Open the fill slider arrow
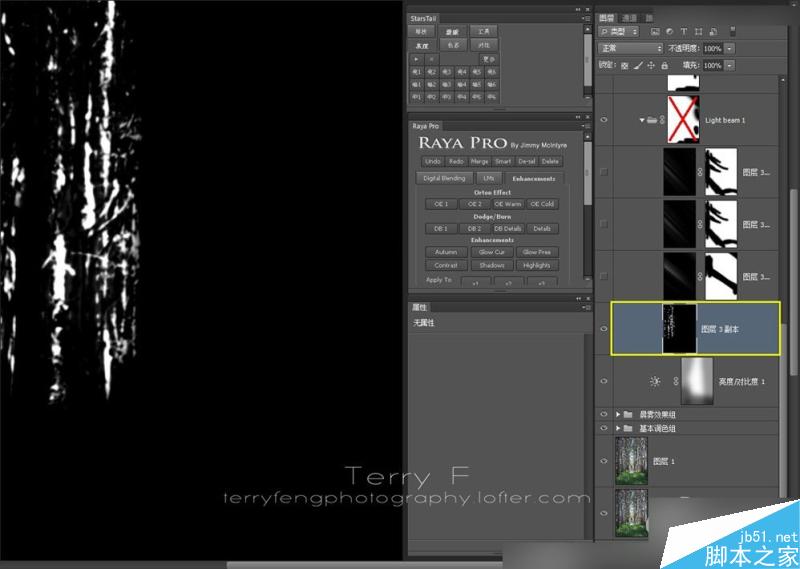 tap(730, 65)
